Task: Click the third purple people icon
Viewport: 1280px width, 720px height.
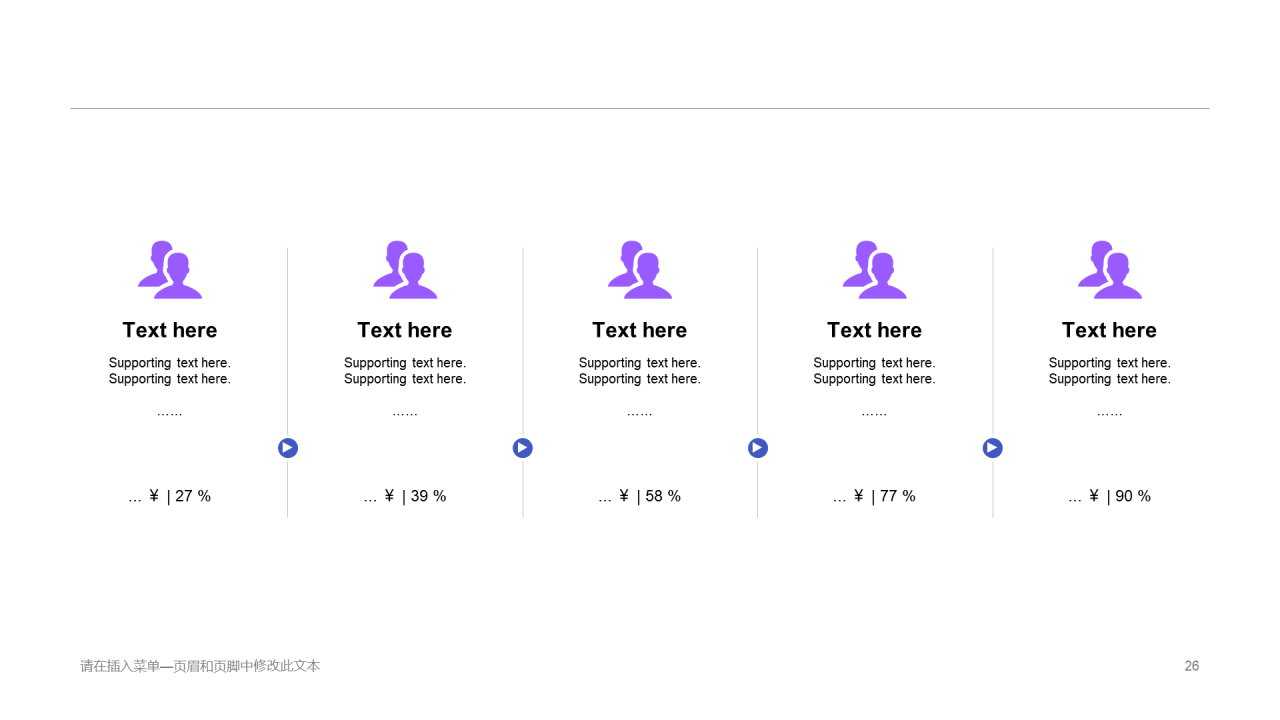Action: click(640, 270)
